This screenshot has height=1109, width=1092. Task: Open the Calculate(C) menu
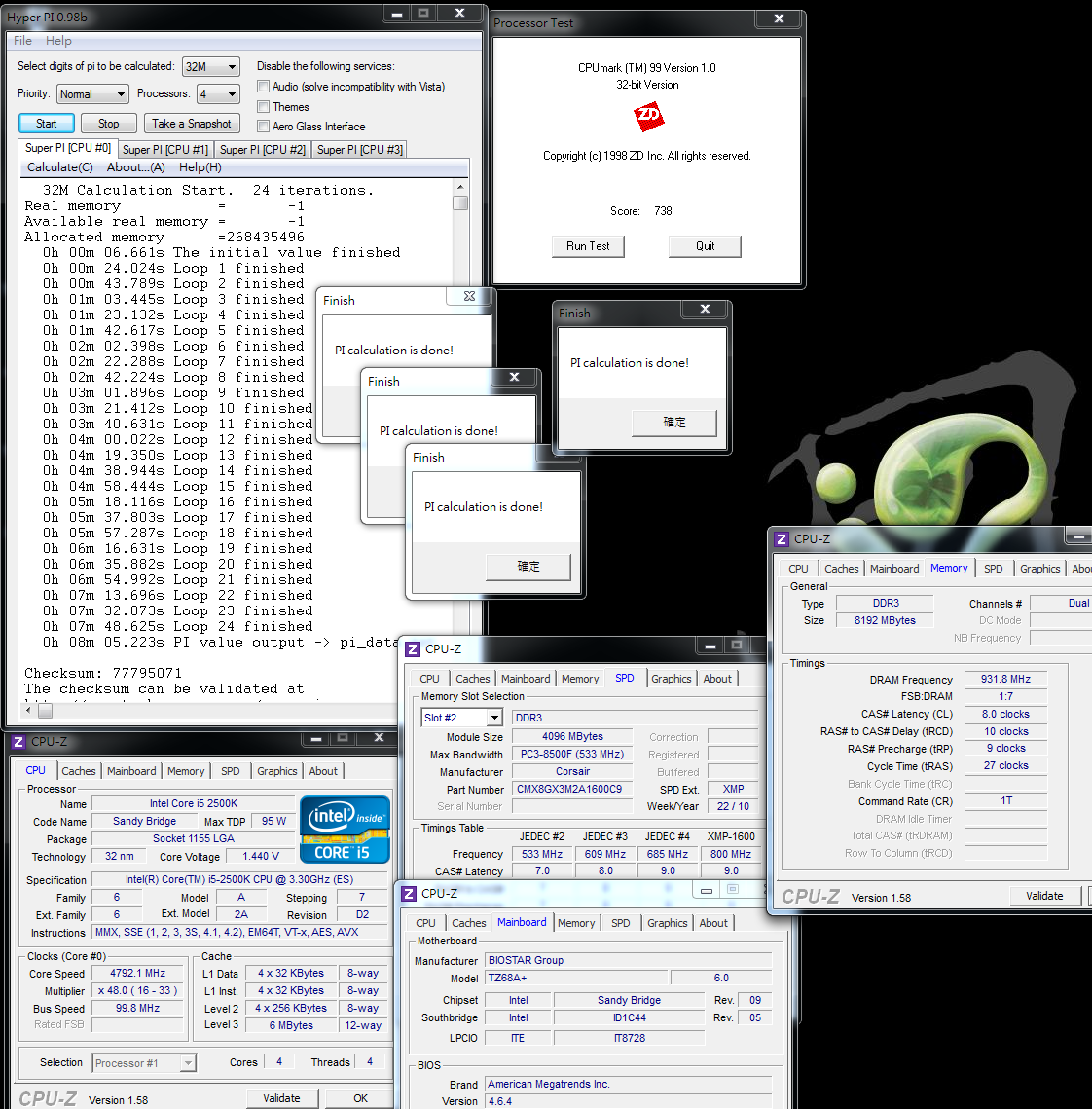coord(60,167)
